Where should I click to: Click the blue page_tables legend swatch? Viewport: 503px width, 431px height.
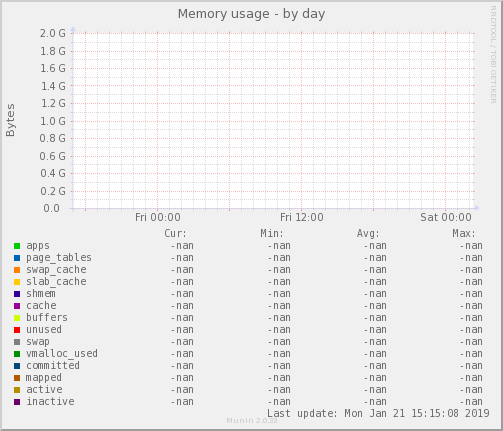point(17,258)
